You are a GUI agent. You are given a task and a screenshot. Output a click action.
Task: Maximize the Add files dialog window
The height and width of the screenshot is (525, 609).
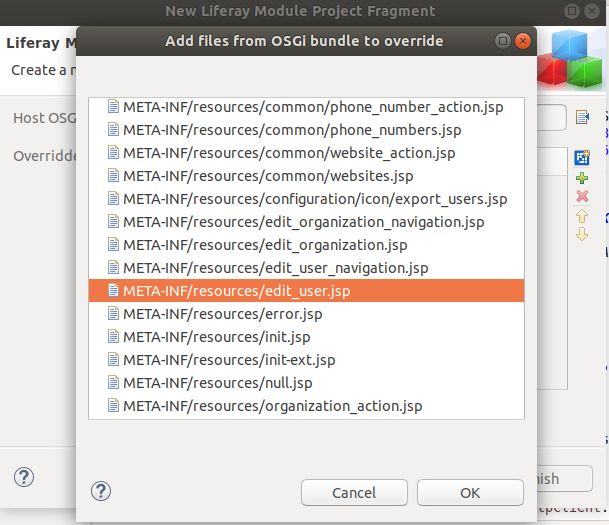(x=503, y=41)
